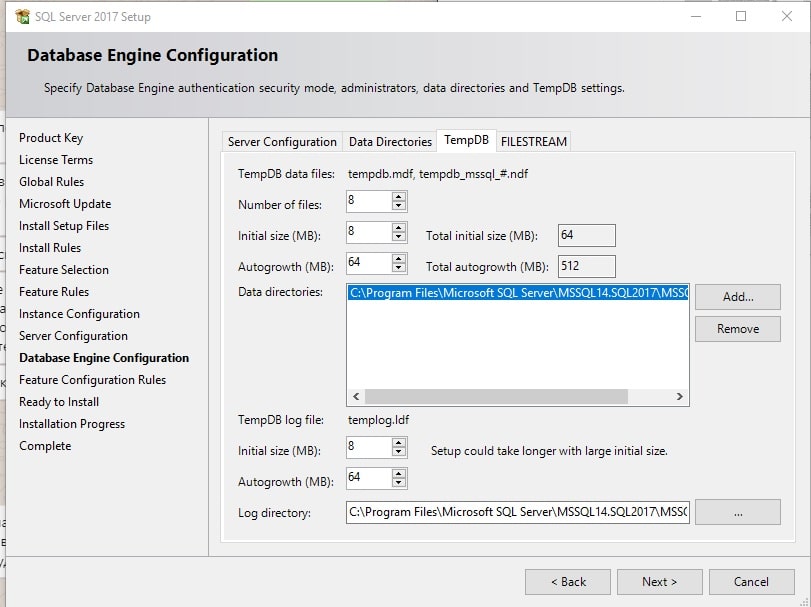Cancel the SQL Server setup

(751, 581)
